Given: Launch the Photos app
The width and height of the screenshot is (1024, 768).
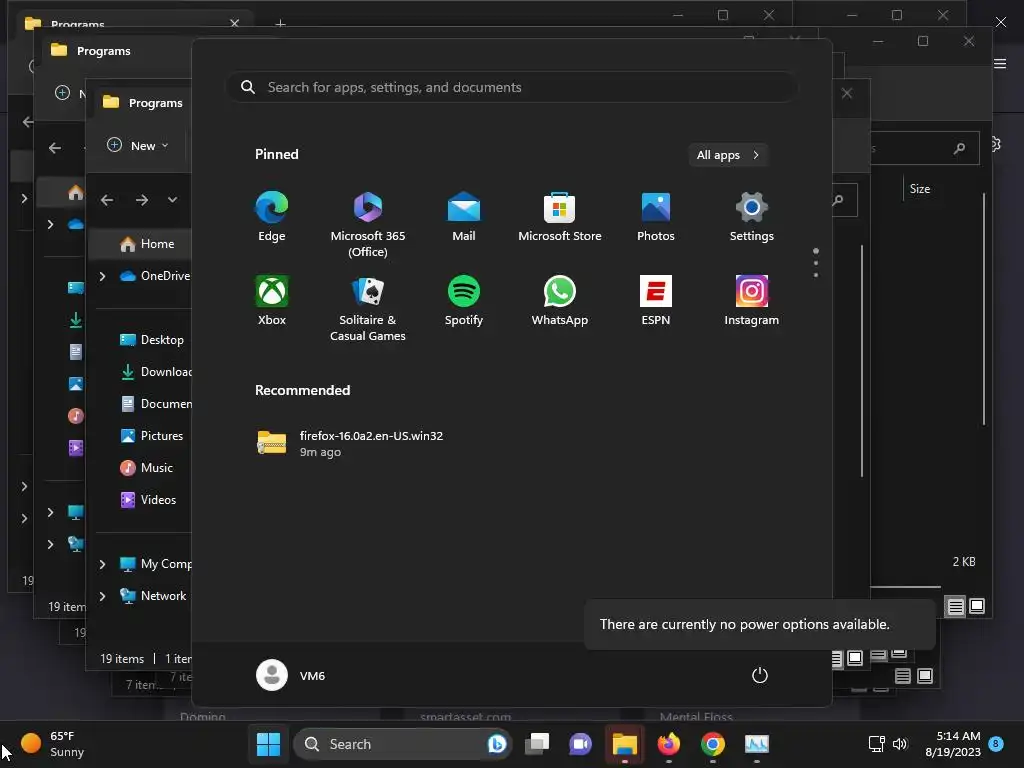Looking at the screenshot, I should click(x=656, y=217).
